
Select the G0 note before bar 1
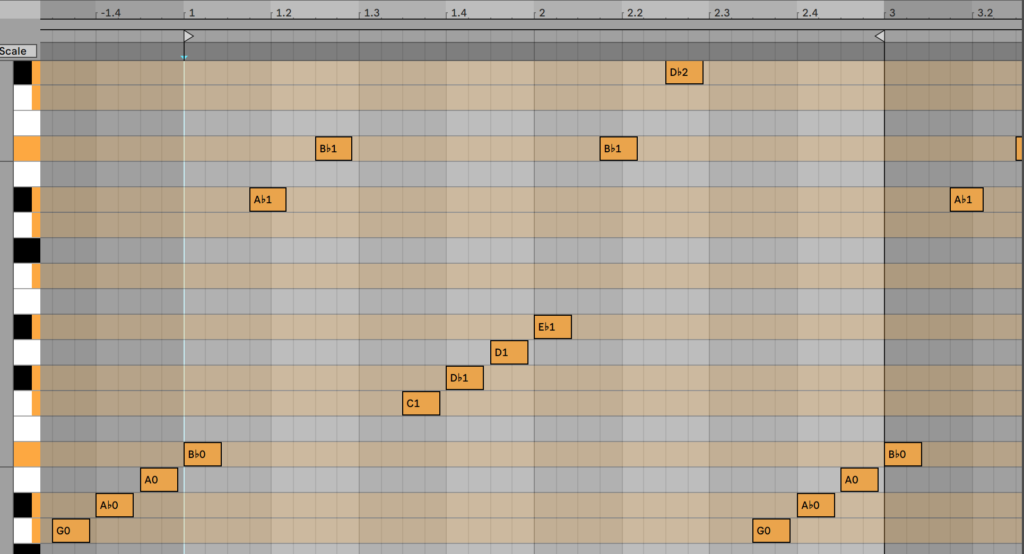[x=71, y=530]
